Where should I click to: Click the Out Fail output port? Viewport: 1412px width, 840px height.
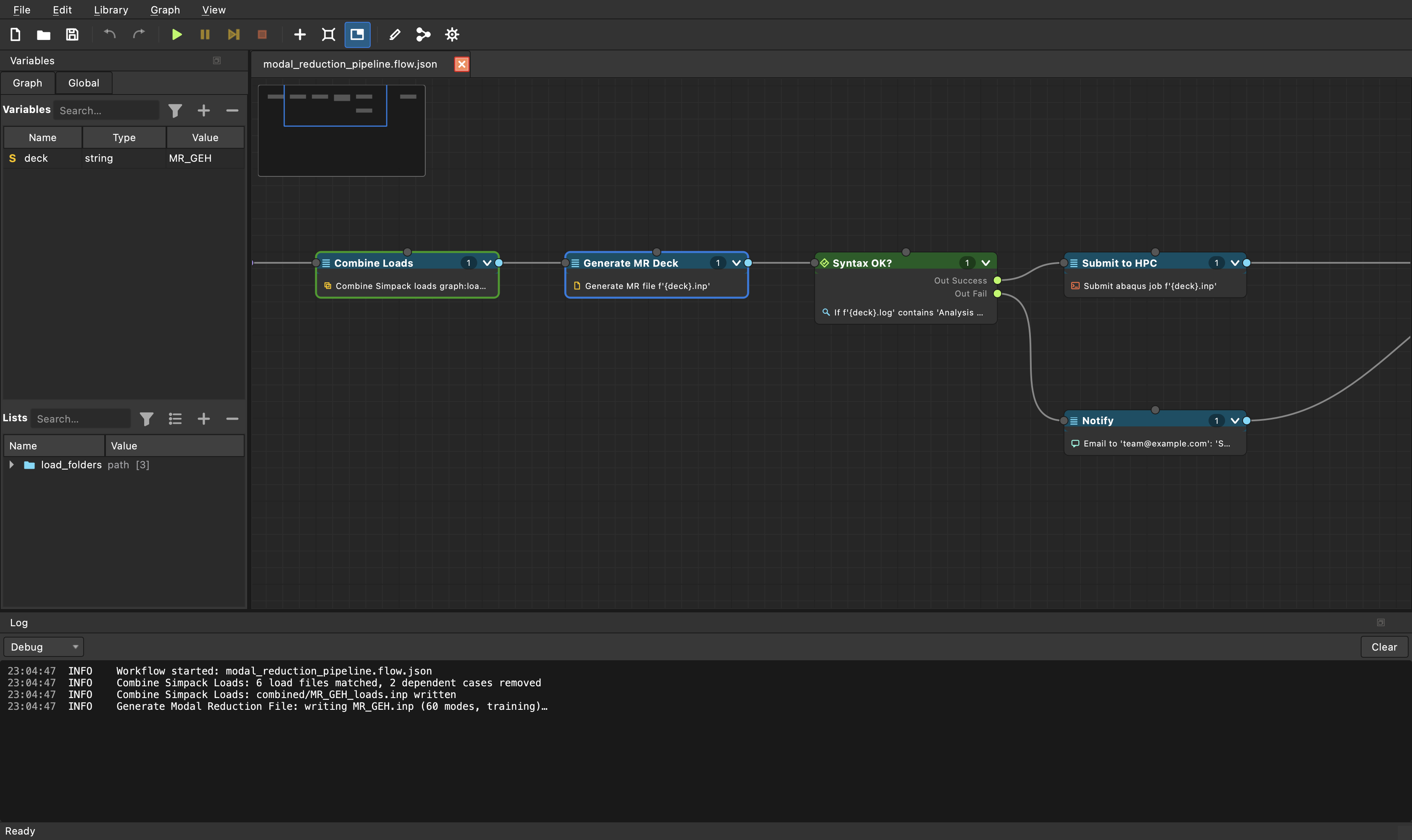pos(997,293)
